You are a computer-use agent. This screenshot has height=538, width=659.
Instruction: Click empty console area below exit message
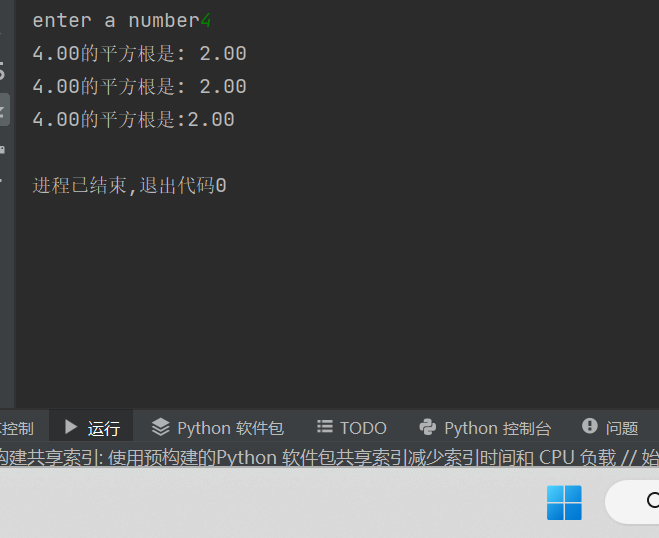click(x=330, y=300)
